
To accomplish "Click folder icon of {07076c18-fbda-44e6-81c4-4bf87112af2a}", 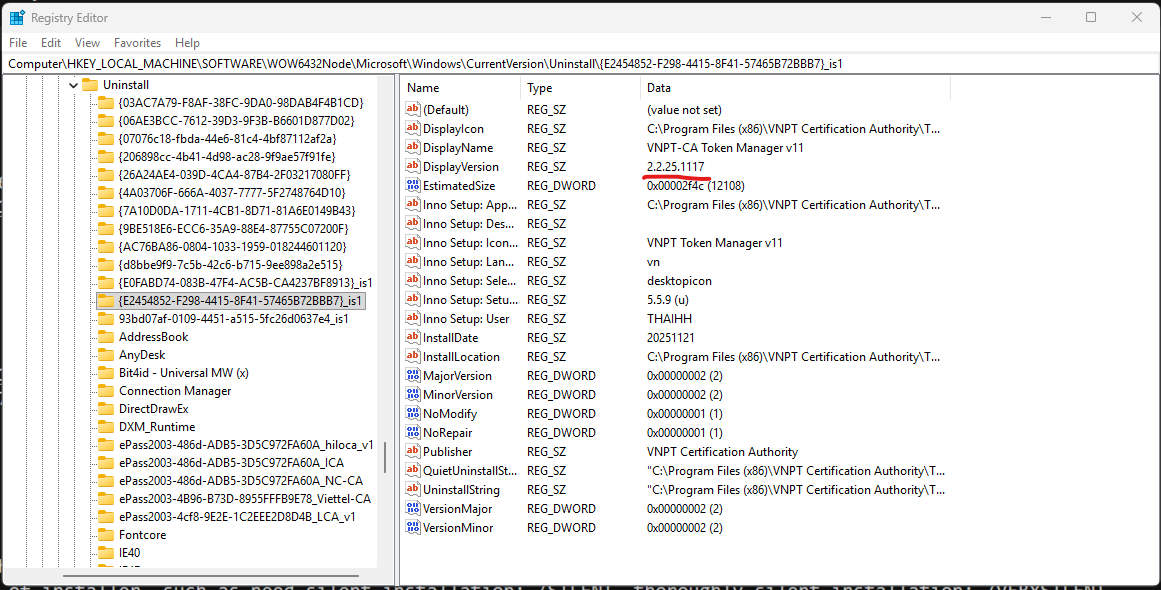I will [106, 138].
